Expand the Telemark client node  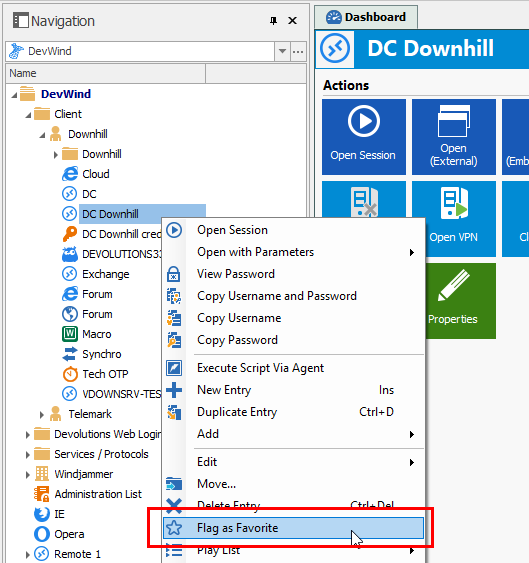click(42, 415)
